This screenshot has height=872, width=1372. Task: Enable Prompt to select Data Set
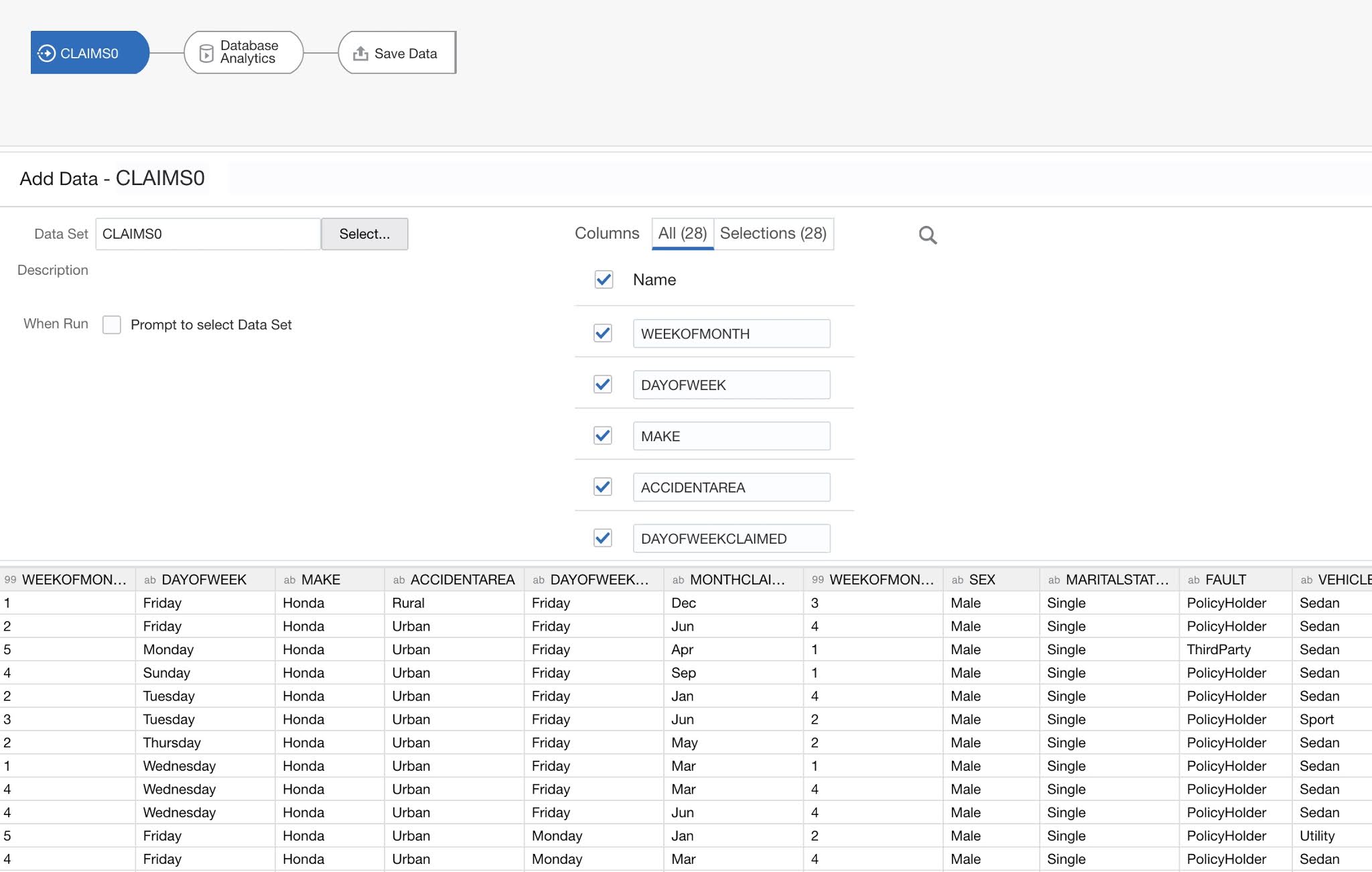coord(111,324)
